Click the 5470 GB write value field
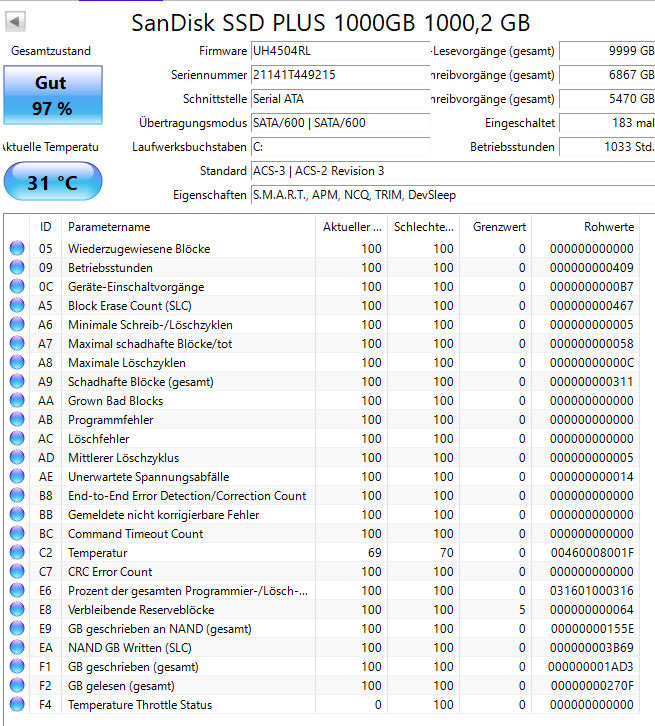The width and height of the screenshot is (655, 726). coord(607,99)
